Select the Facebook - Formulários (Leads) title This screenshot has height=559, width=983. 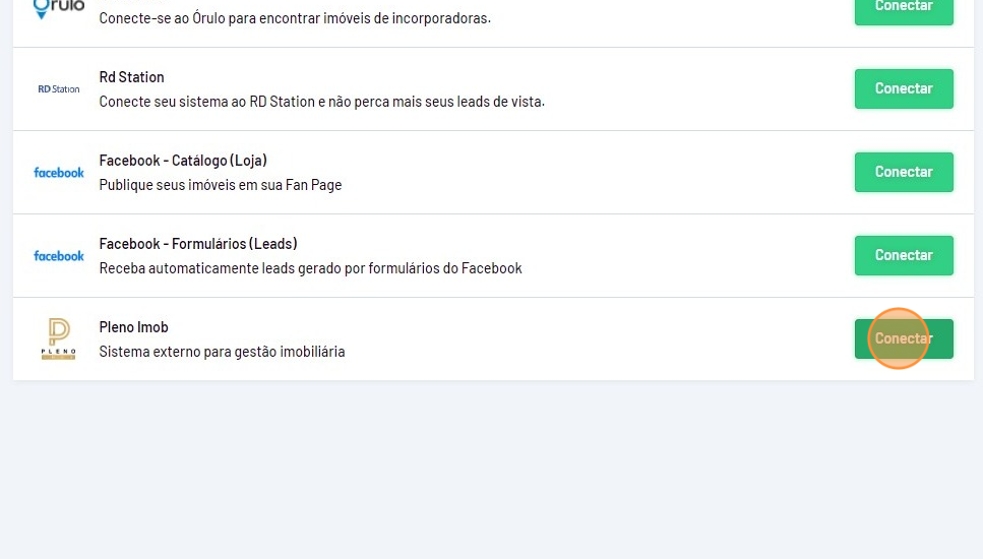tap(198, 244)
